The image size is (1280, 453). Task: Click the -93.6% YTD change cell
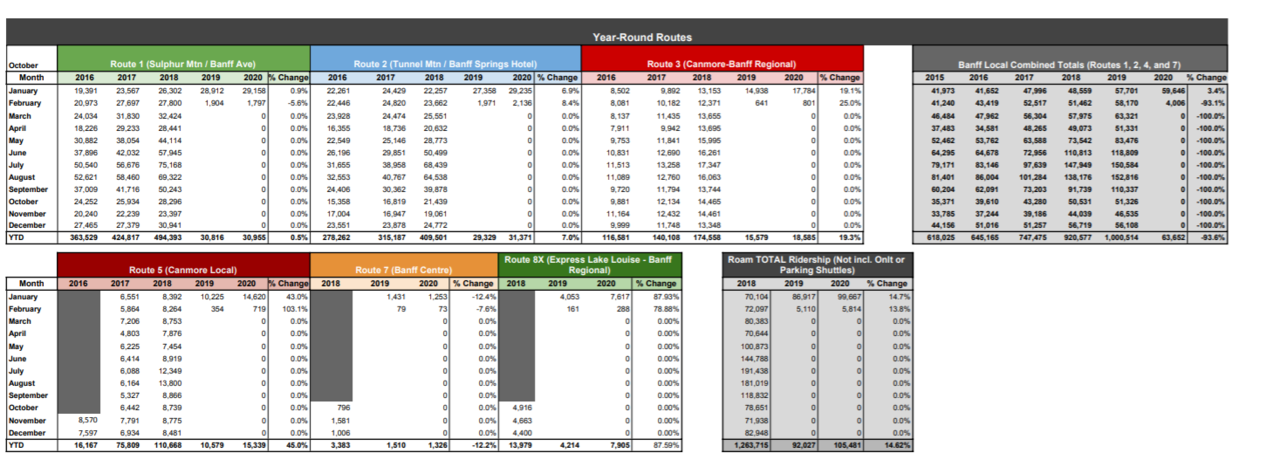1212,236
